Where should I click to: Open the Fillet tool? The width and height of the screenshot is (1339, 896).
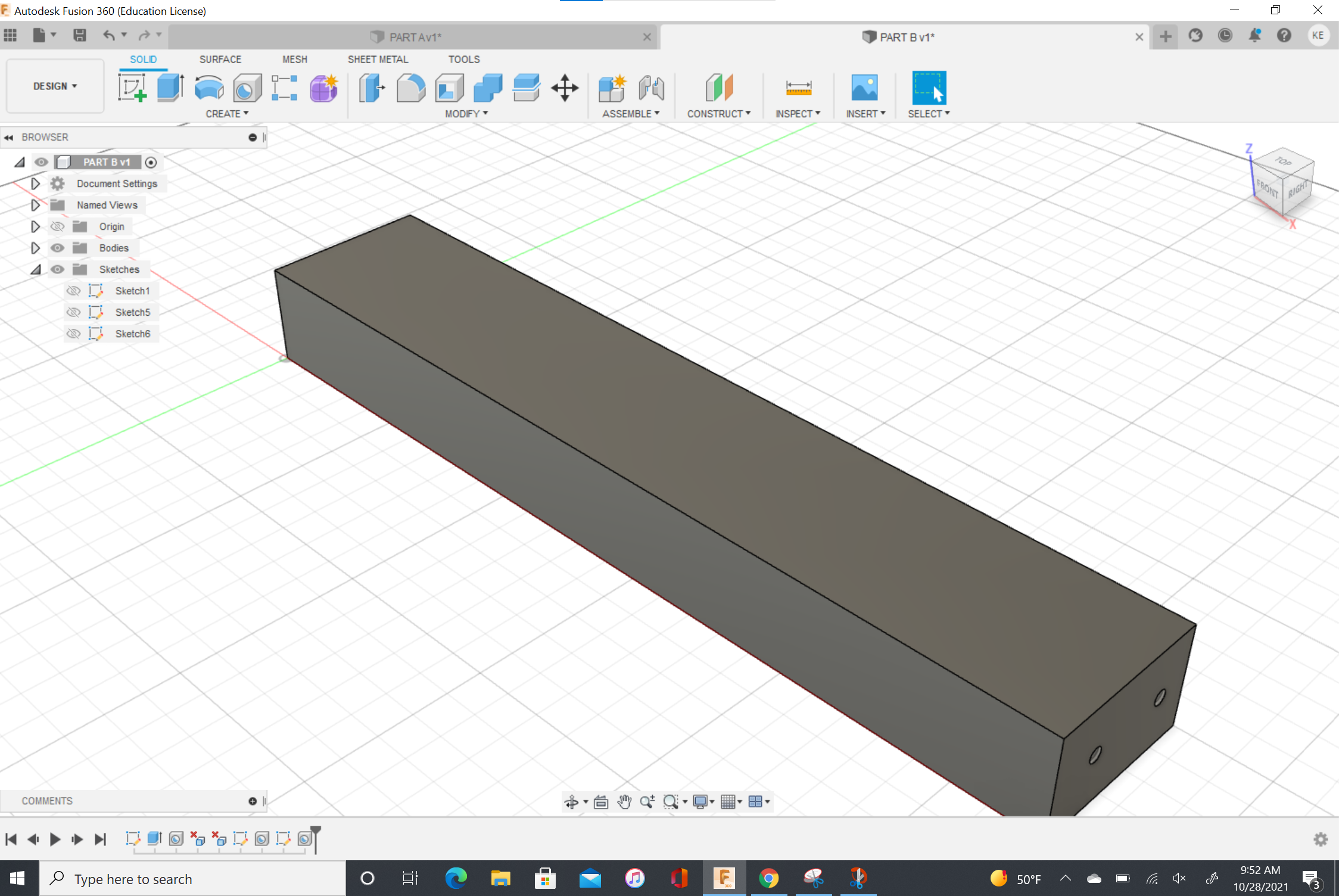pos(410,88)
